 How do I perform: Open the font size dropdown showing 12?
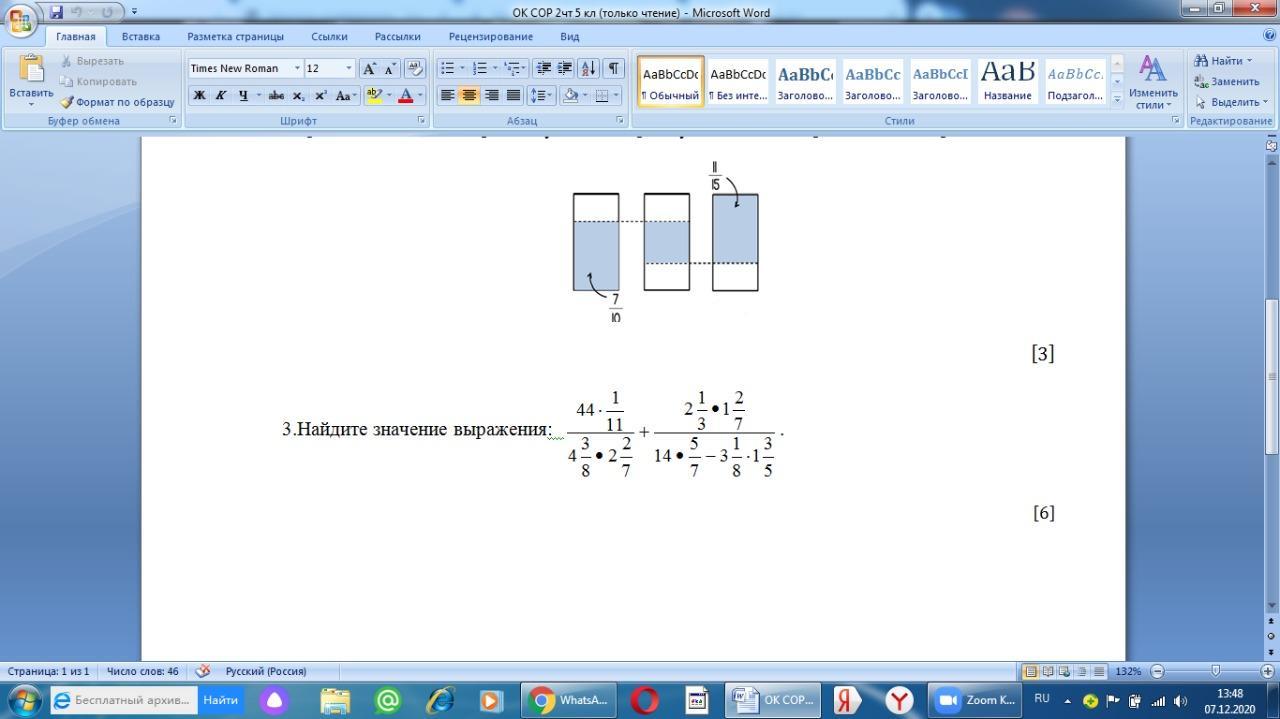(x=349, y=68)
